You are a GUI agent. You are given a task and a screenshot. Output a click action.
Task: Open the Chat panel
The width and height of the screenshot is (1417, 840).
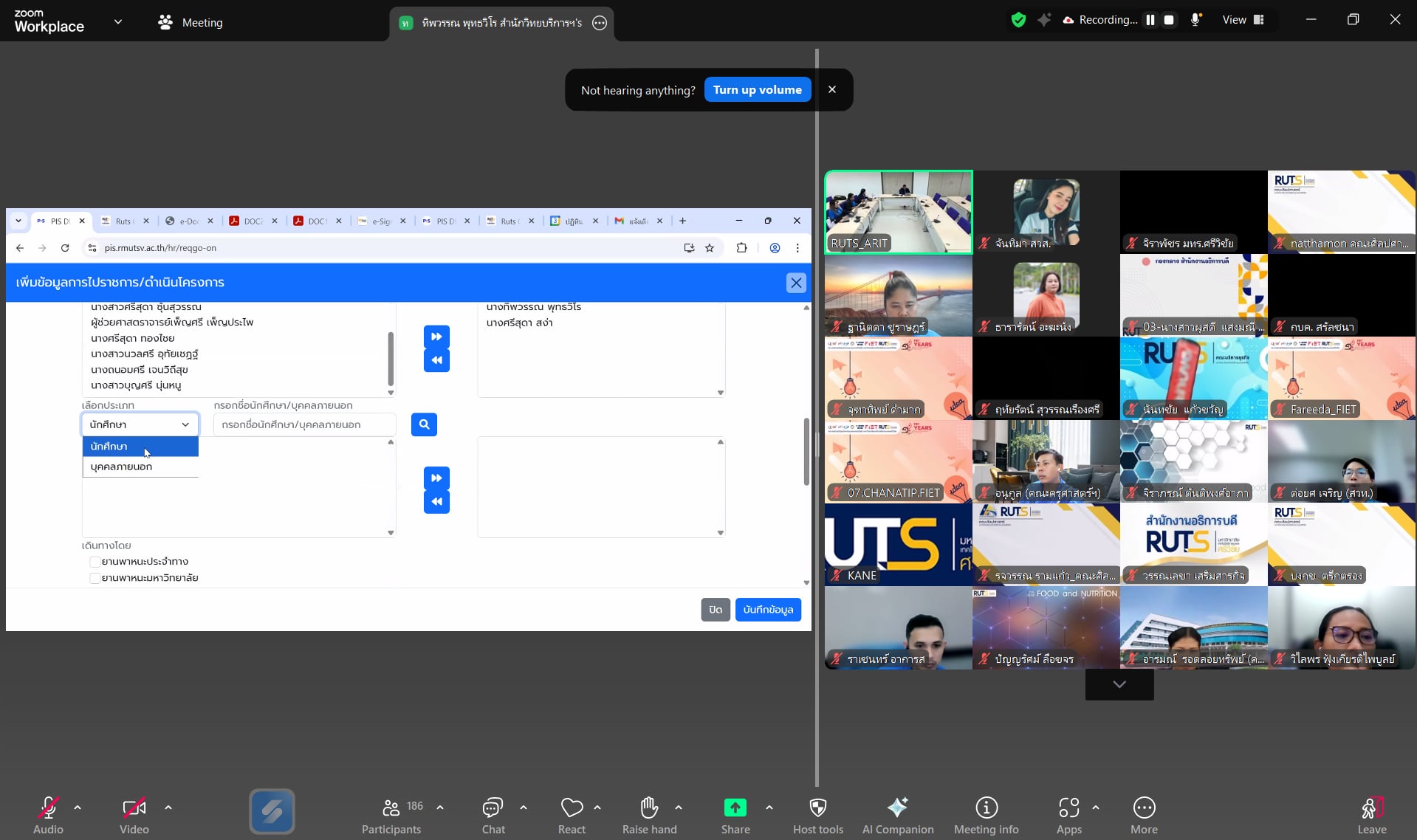[x=493, y=808]
